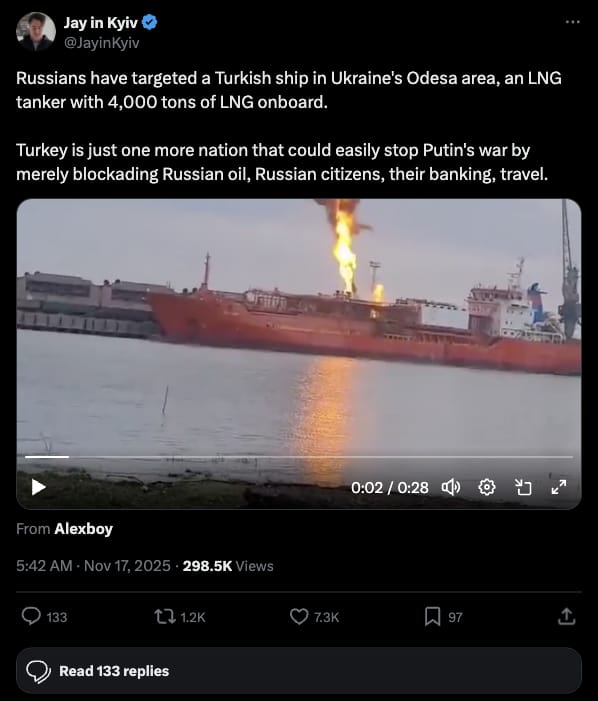Expand the video to fullscreen
The width and height of the screenshot is (598, 701).
tap(559, 487)
